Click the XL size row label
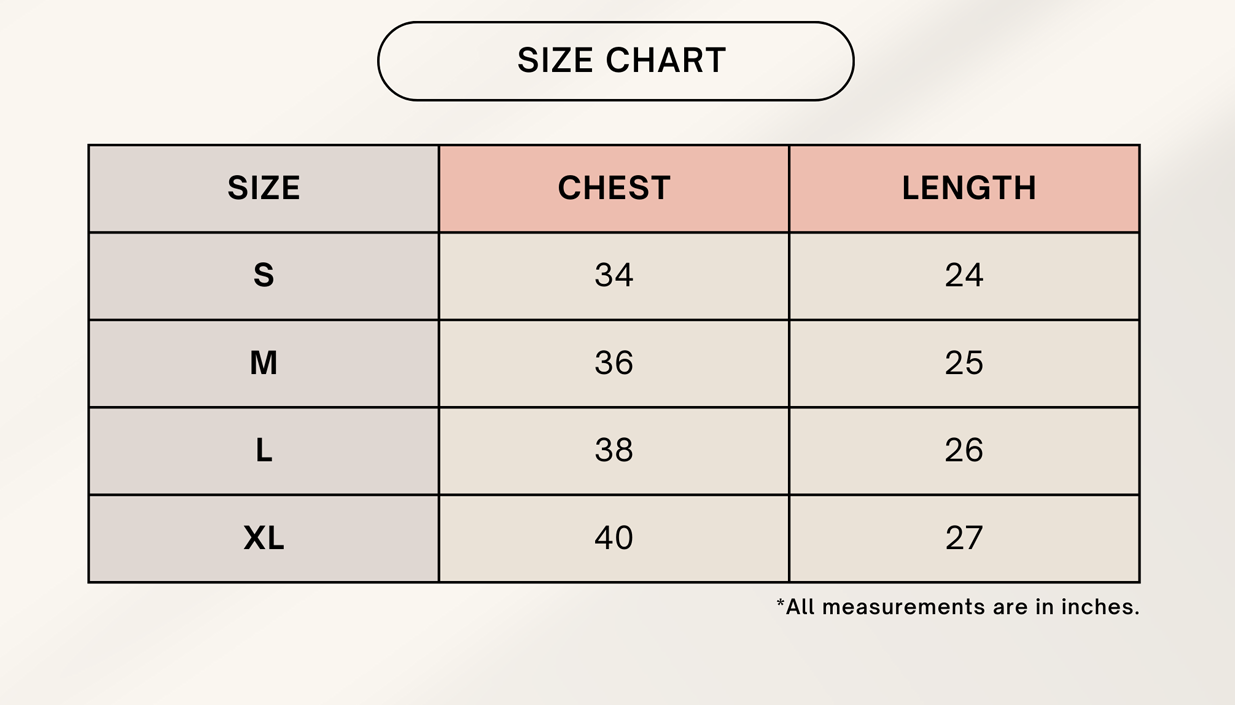The image size is (1235, 705). pos(264,538)
